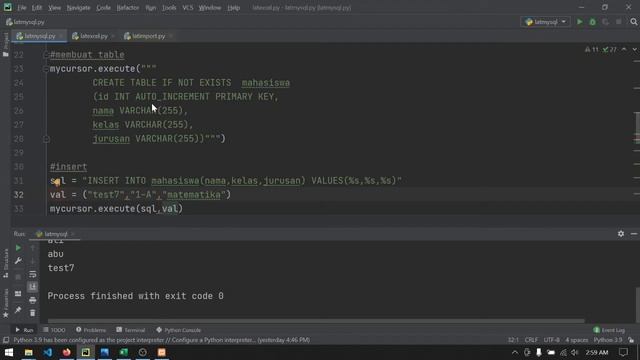Image resolution: width=640 pixels, height=360 pixels.
Task: Close the latmysql tab in the Run panel
Action: coord(73,234)
